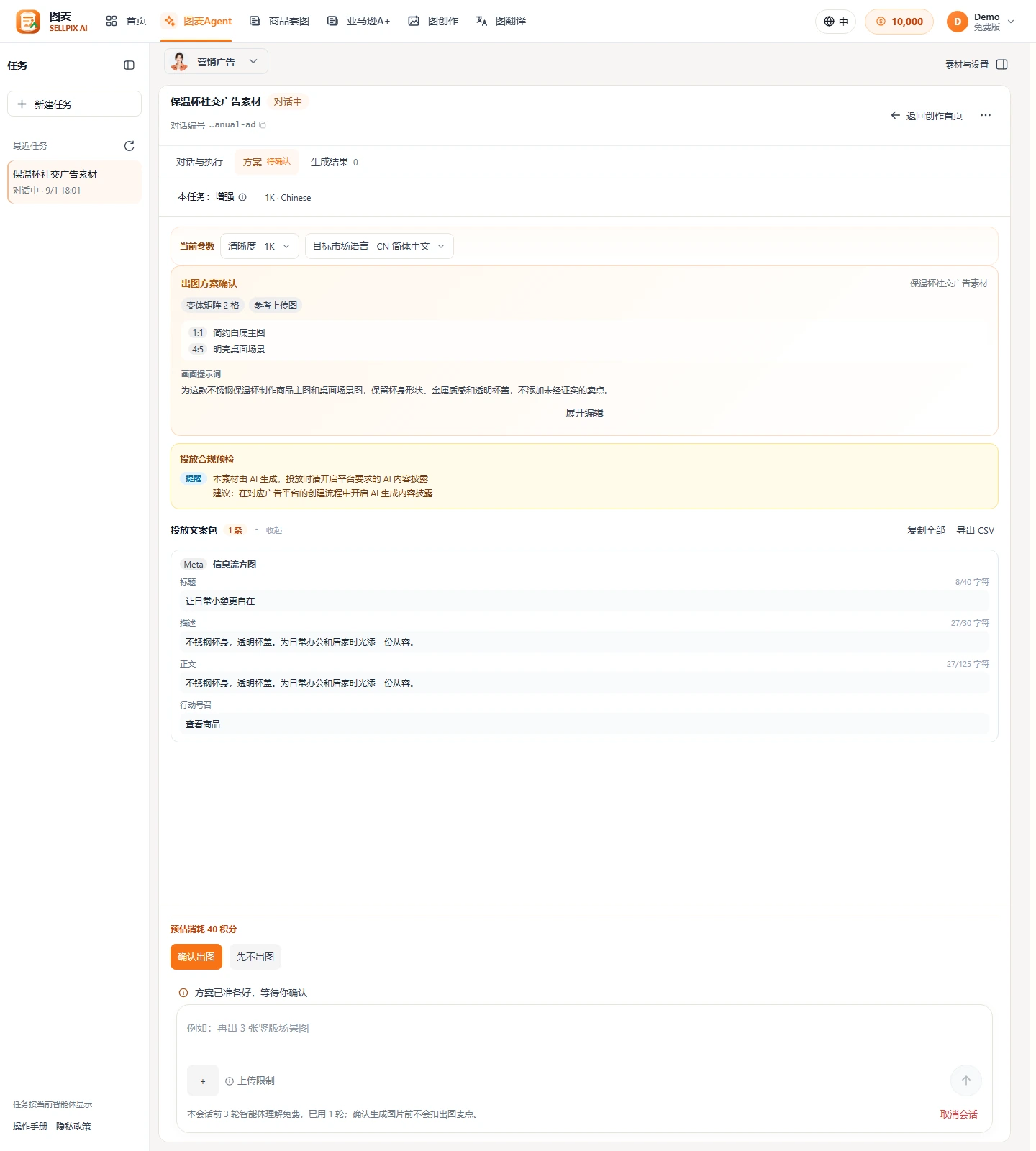
Task: Toggle the 素材与设置 side panel
Action: point(976,65)
